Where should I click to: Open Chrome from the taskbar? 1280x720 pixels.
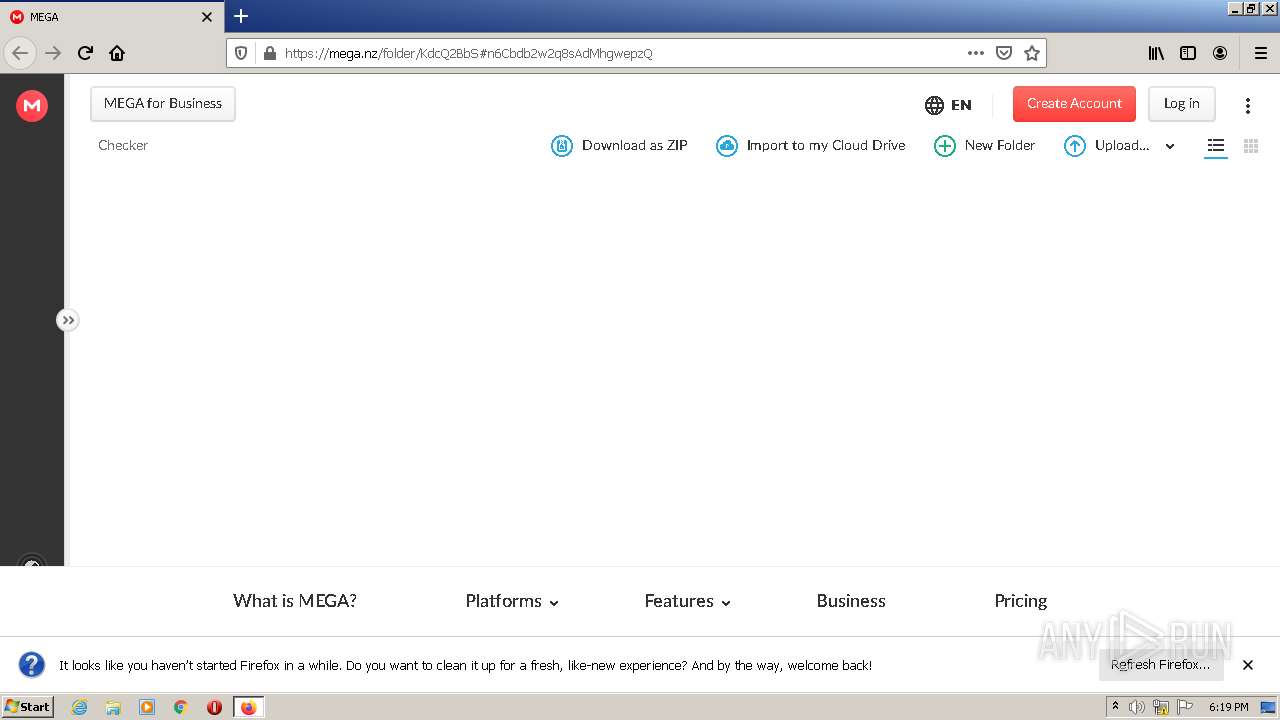(x=181, y=707)
